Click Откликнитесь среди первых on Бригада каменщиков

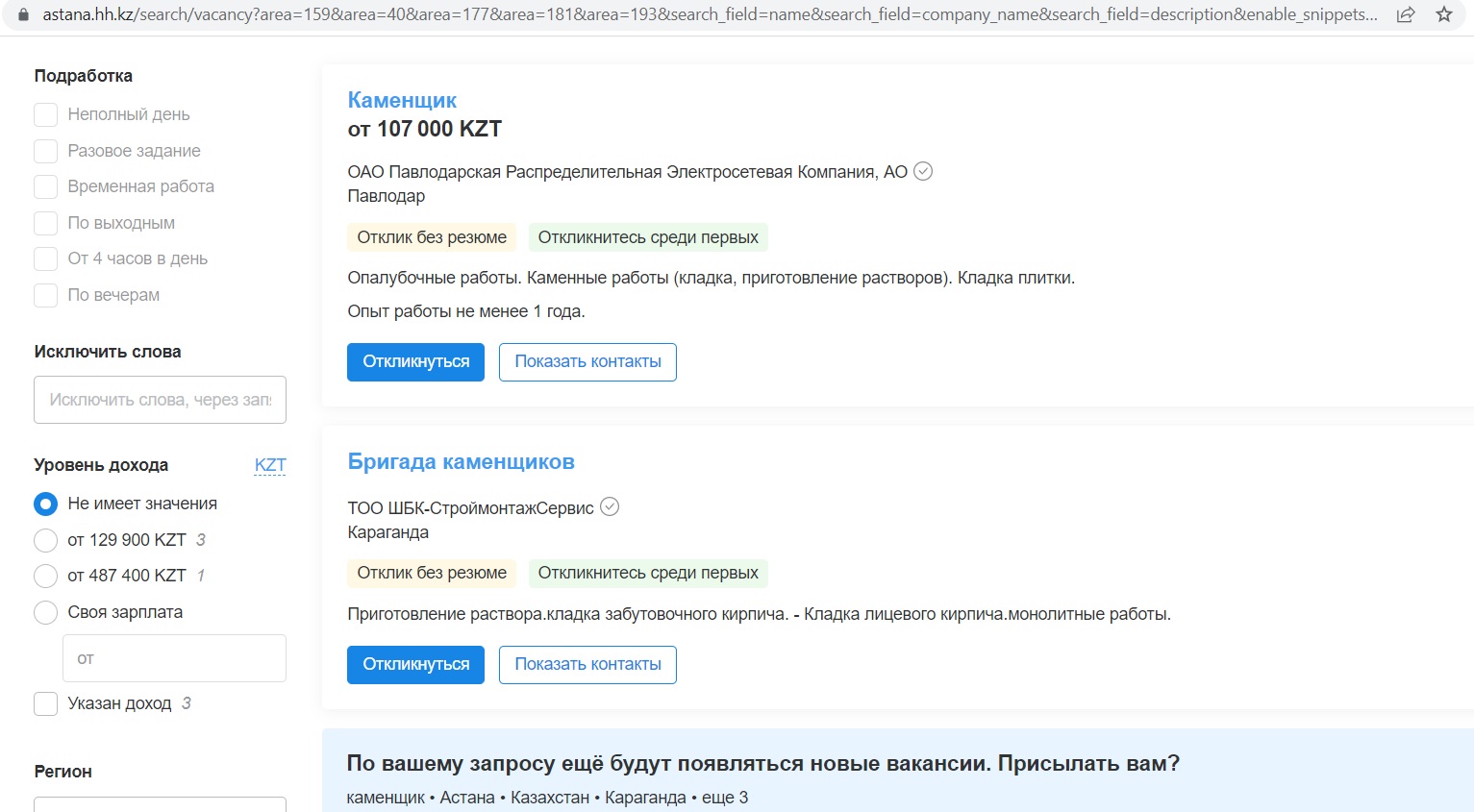click(648, 573)
